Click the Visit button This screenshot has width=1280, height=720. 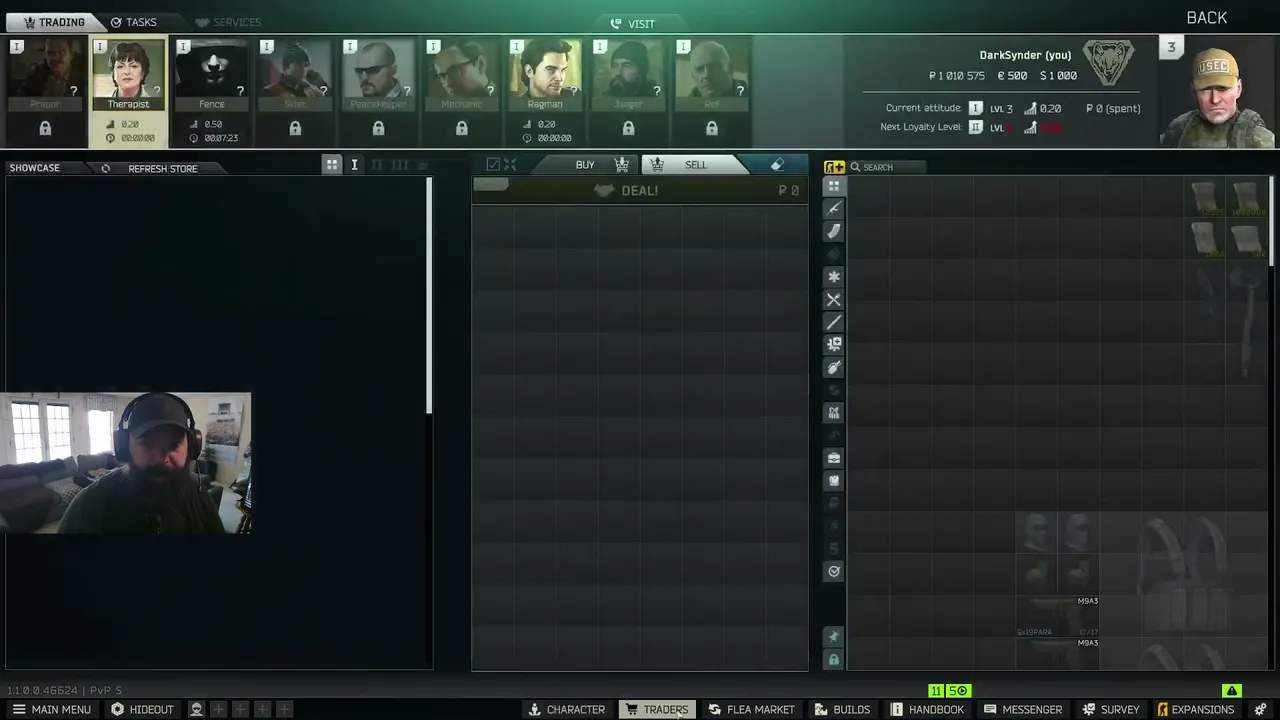(x=632, y=24)
